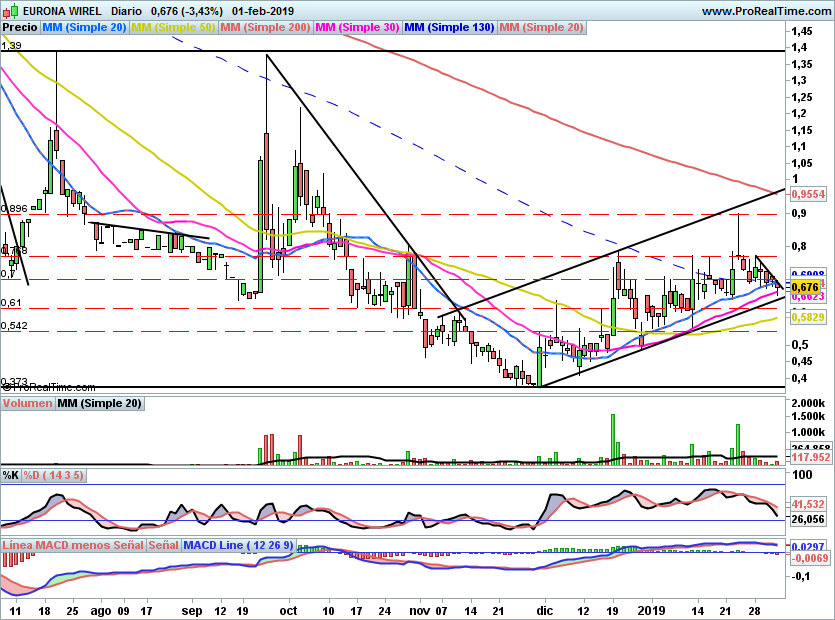Viewport: 835px width, 620px height.
Task: Open MM (Simple 200) moving average settings
Action: pyautogui.click(x=265, y=28)
